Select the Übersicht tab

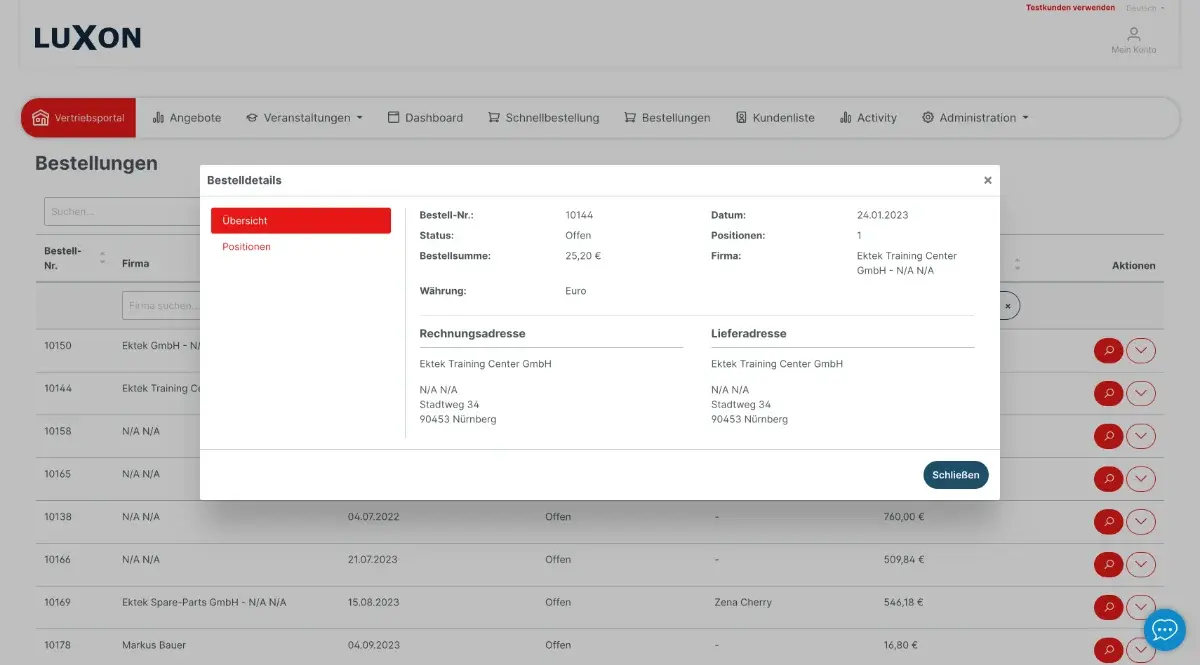tap(300, 220)
